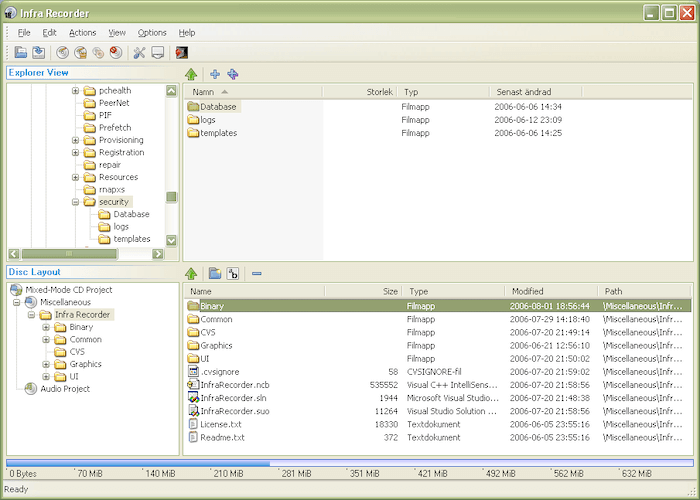The width and height of the screenshot is (700, 500).
Task: Open the Actions menu
Action: point(83,33)
